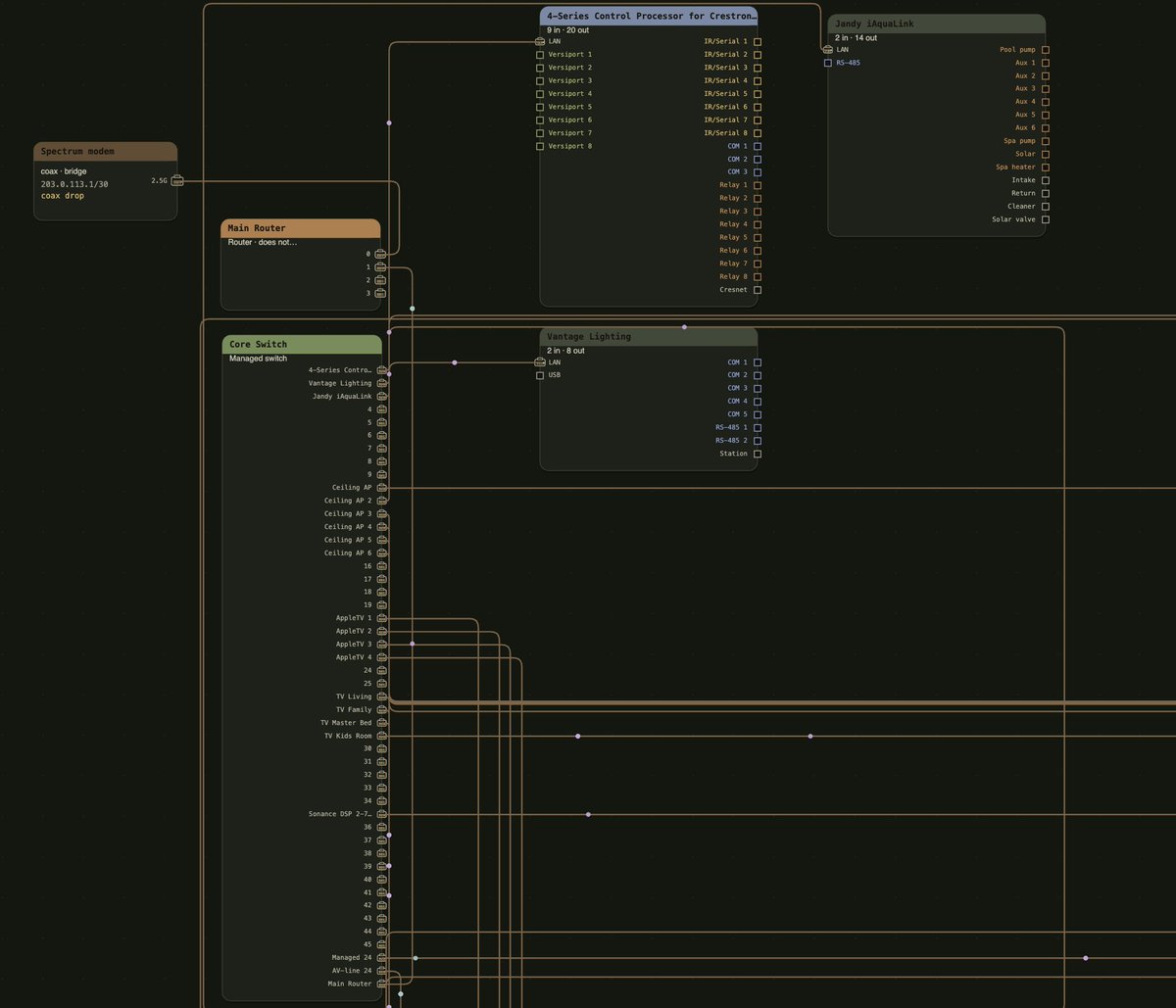1176x1008 pixels.
Task: Click port 3 on Main Router
Action: coord(381,293)
